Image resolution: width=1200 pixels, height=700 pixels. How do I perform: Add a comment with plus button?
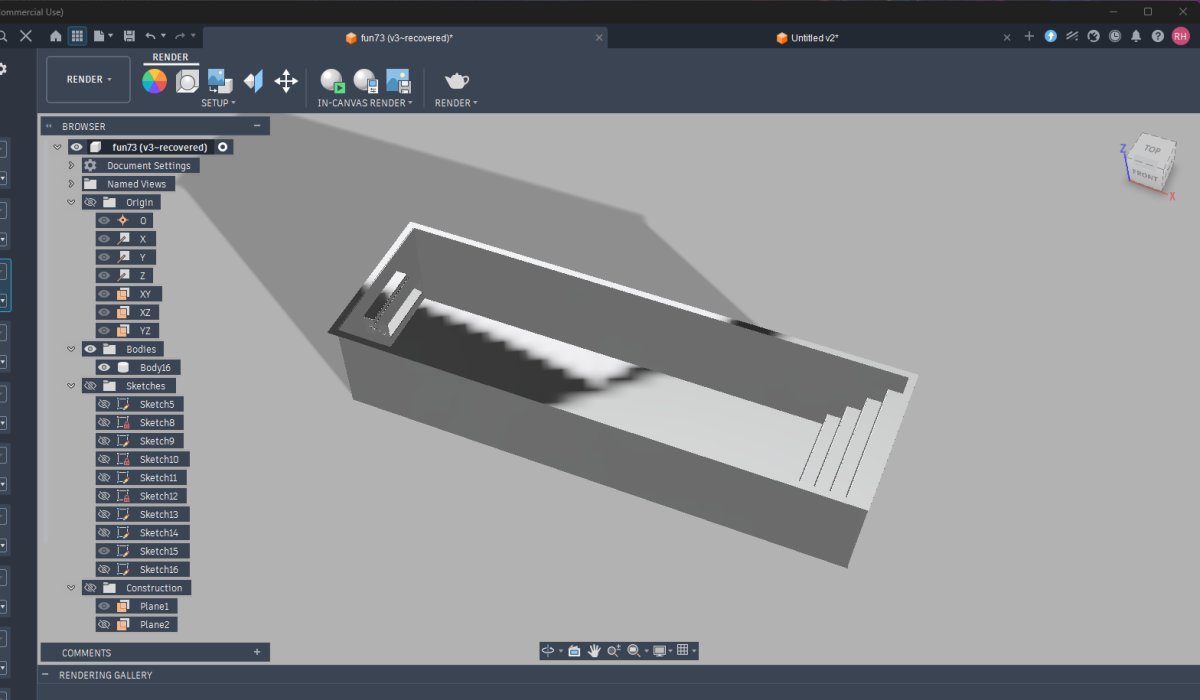point(257,652)
